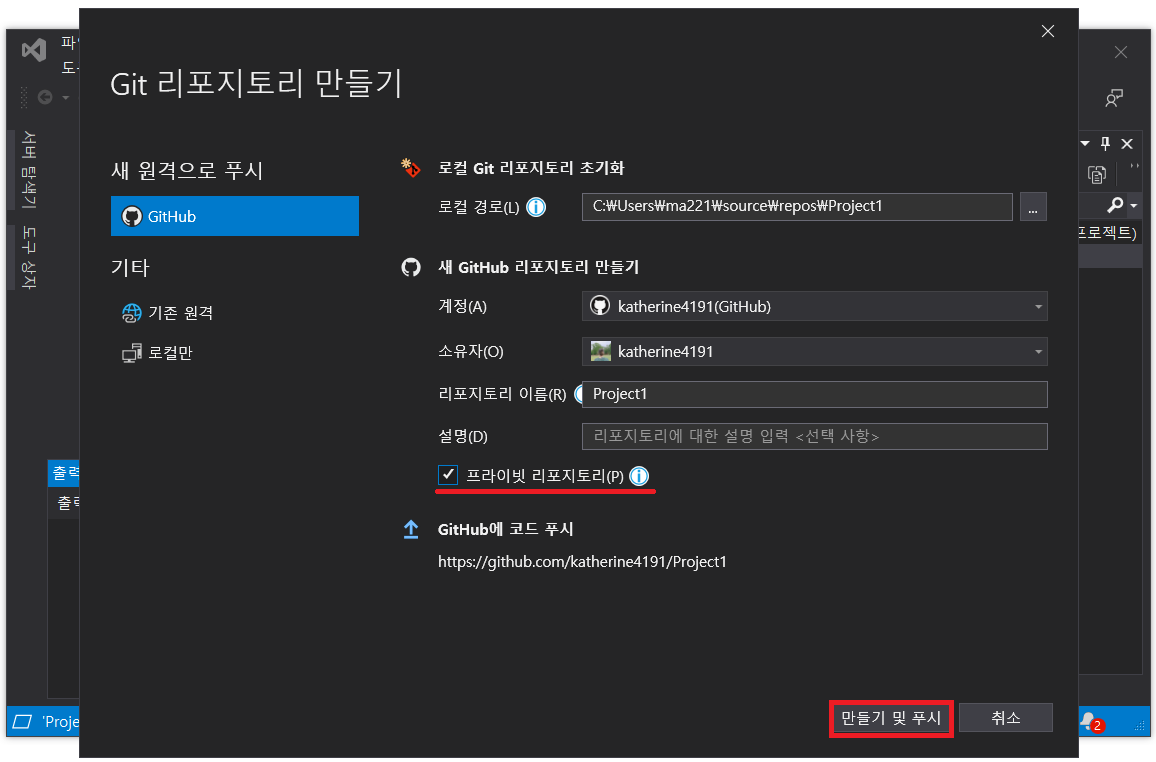Click the owner avatar thumbnail
The height and width of the screenshot is (762, 1156).
tap(601, 352)
